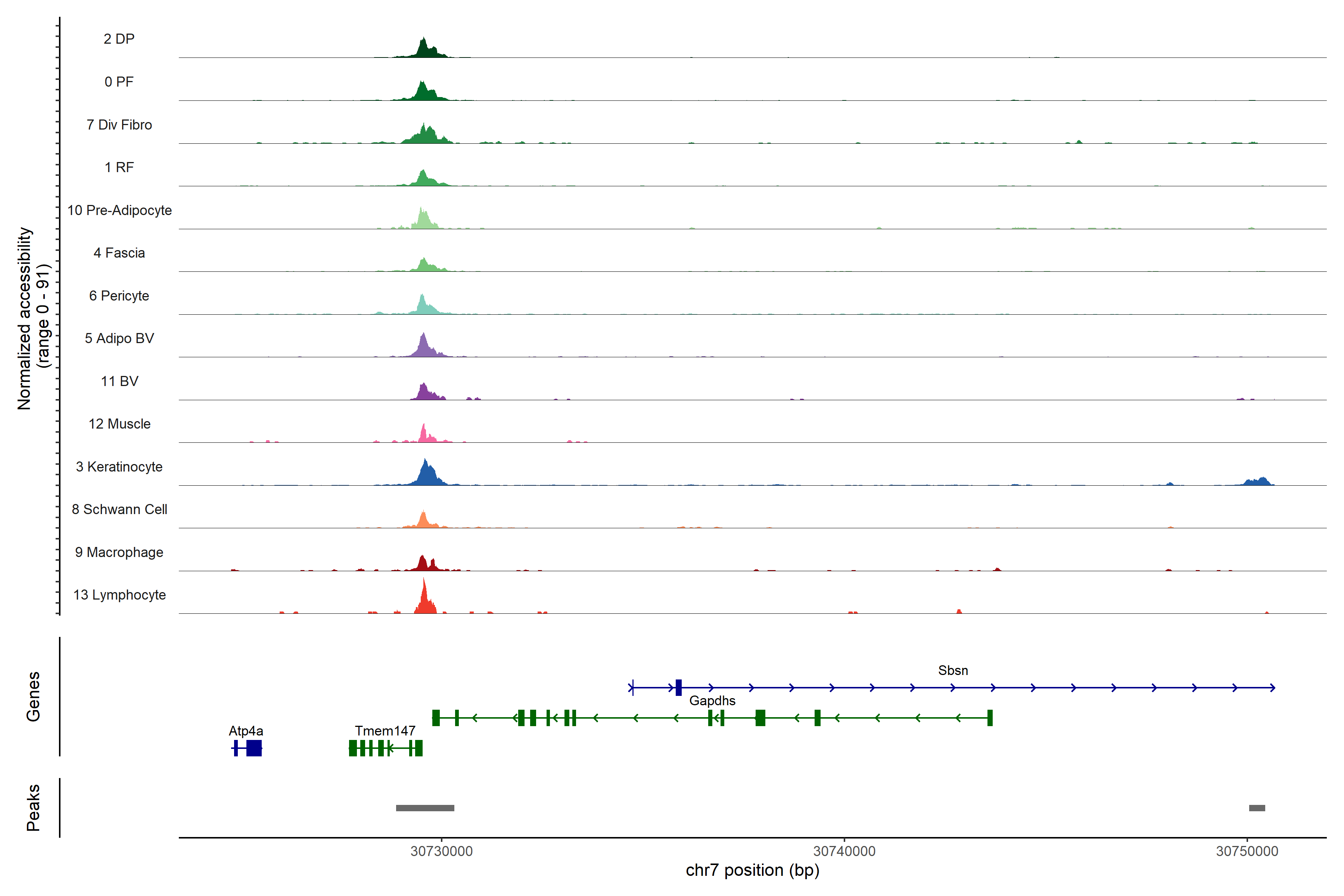Click the Atp4a blue exon block

[254, 748]
